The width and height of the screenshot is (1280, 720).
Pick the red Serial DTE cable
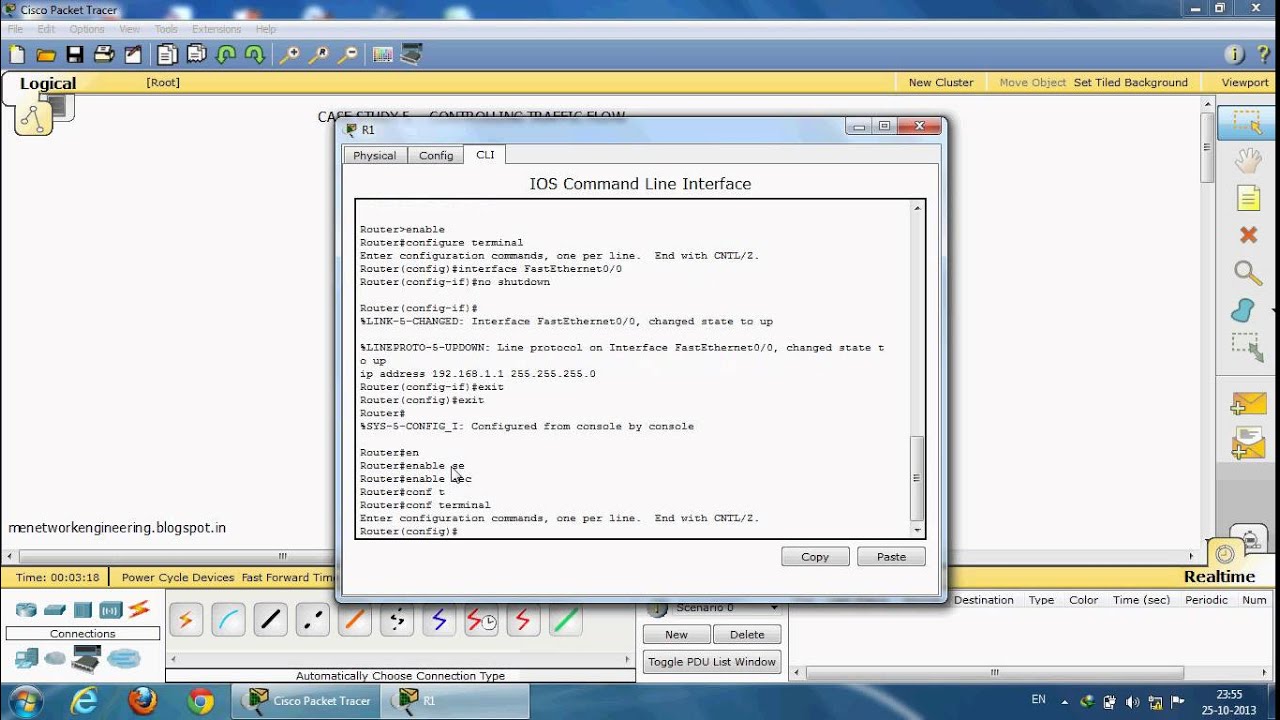(x=523, y=621)
